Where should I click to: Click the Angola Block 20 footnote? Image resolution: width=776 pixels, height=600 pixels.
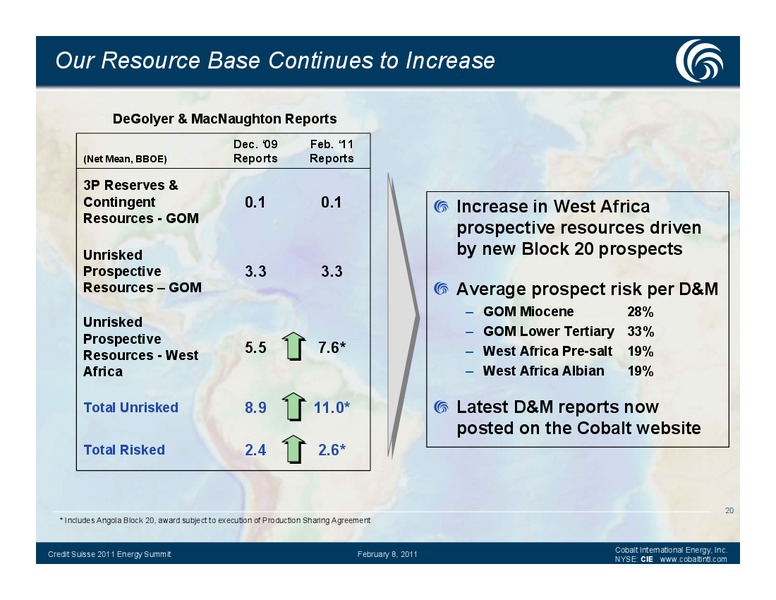(215, 520)
